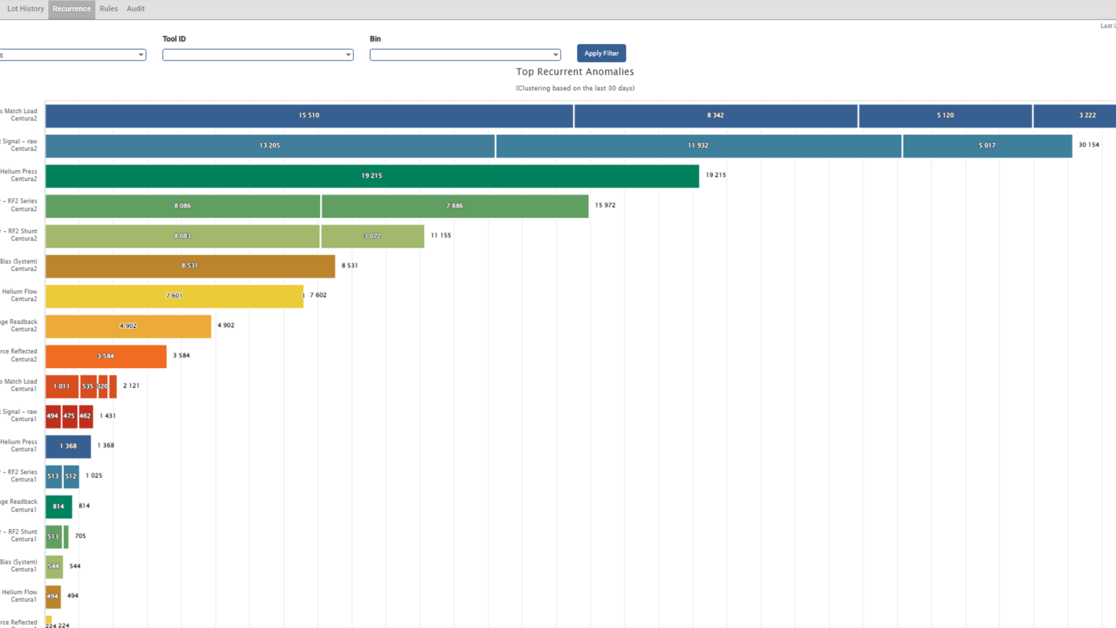Image resolution: width=1116 pixels, height=628 pixels.
Task: Click the 513 RF2 Shunt Centura1 segment
Action: point(53,537)
